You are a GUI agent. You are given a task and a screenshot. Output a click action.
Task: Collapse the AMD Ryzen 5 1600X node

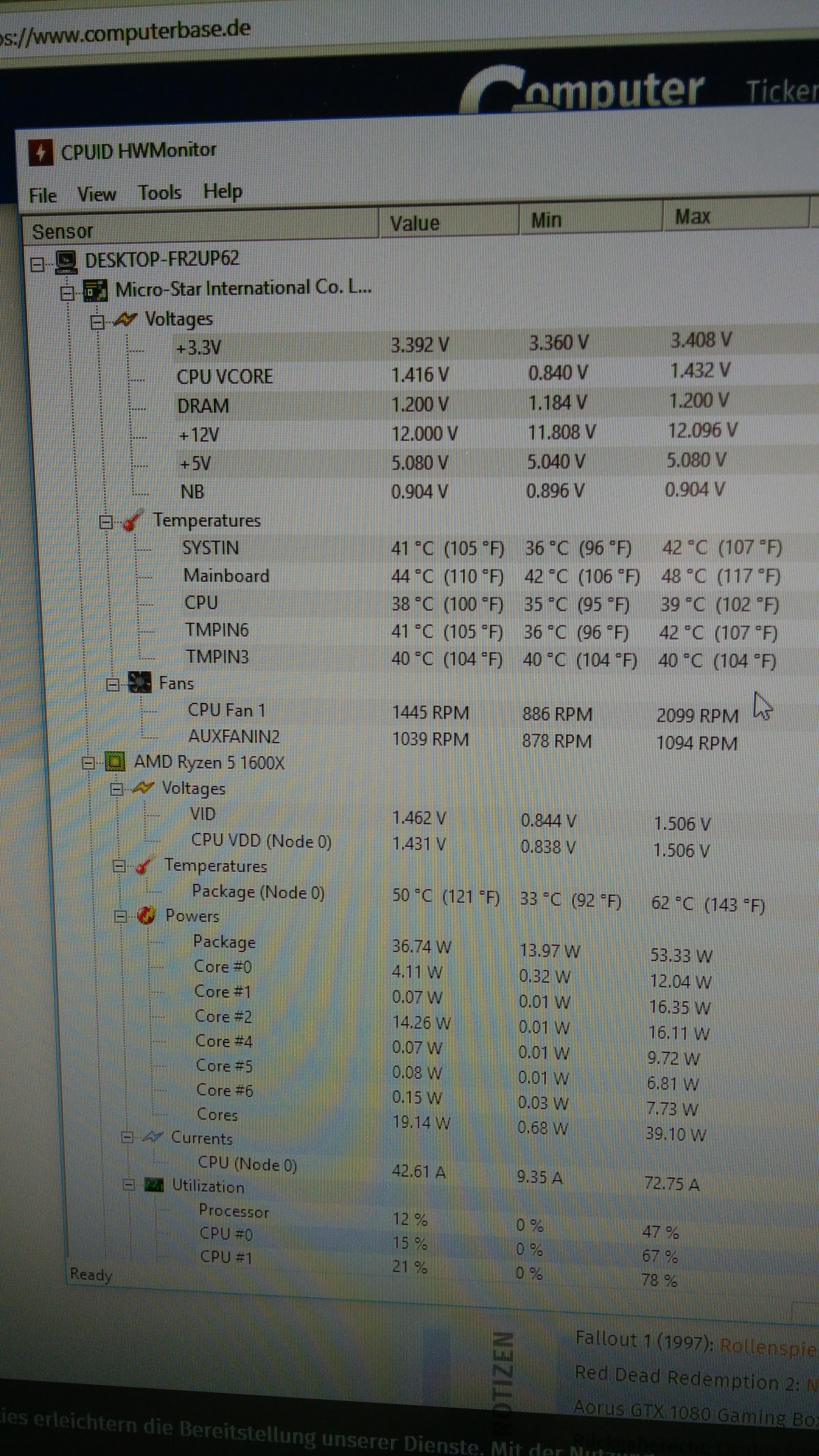(88, 763)
